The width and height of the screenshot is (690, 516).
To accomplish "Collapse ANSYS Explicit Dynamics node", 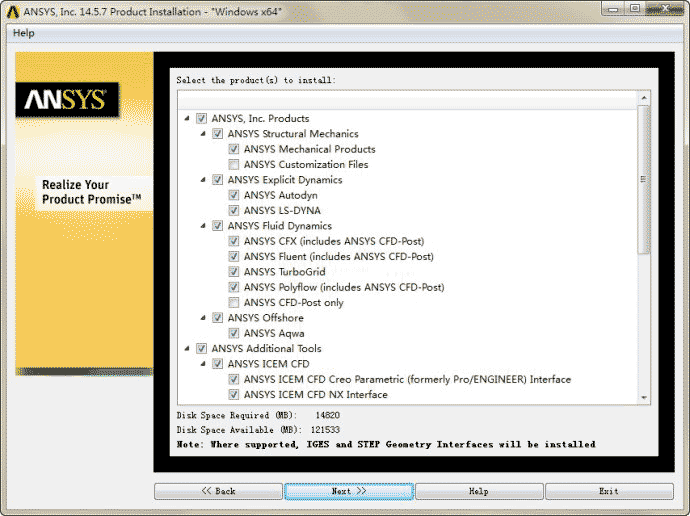I will (x=203, y=180).
